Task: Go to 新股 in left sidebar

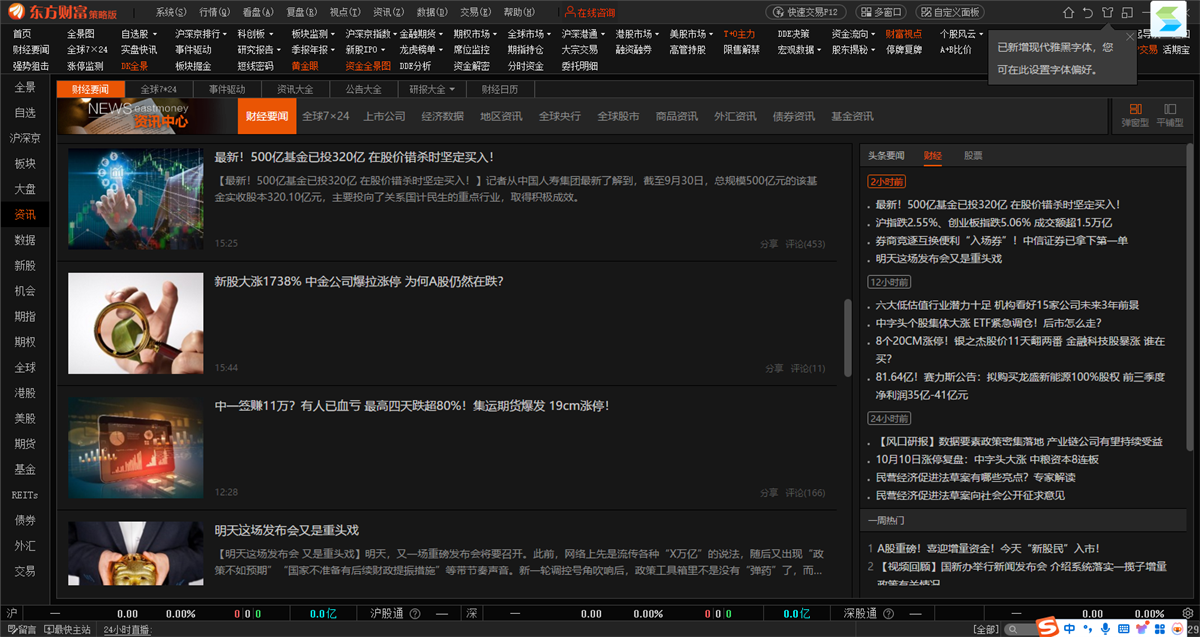Action: (25, 265)
